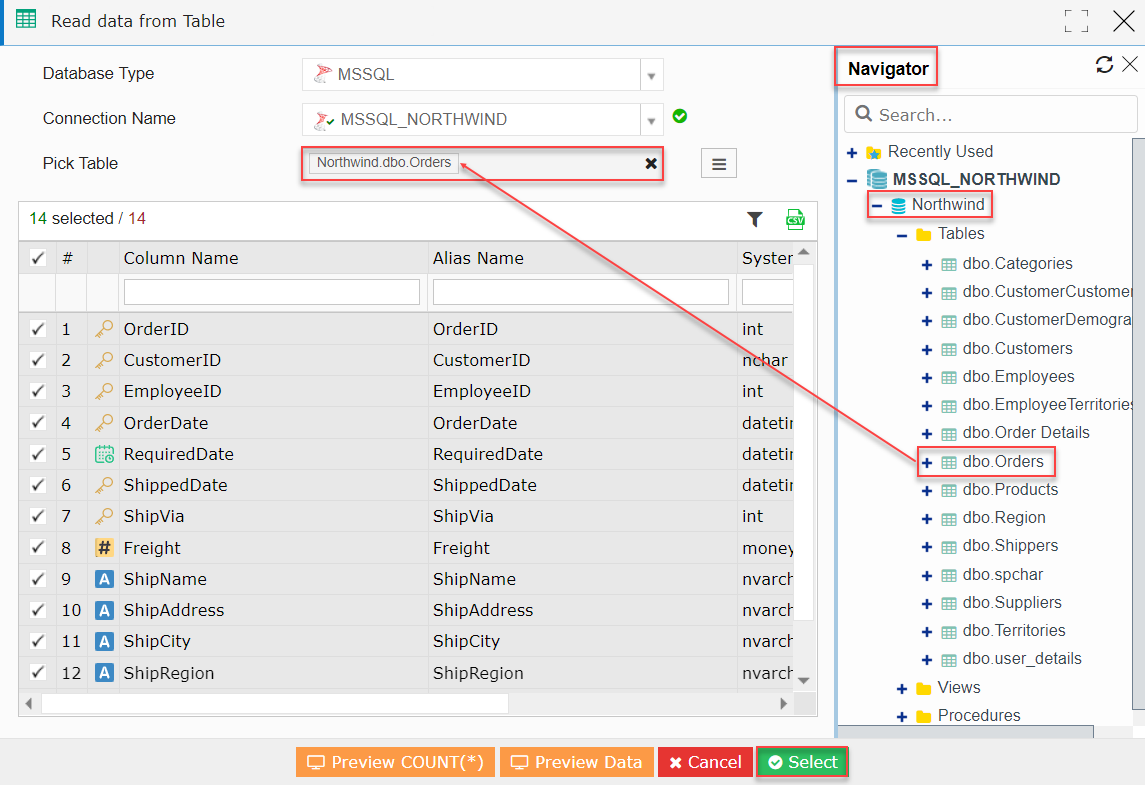Select dbo.Employees in the Navigator tree
The width and height of the screenshot is (1145, 785).
[1018, 377]
